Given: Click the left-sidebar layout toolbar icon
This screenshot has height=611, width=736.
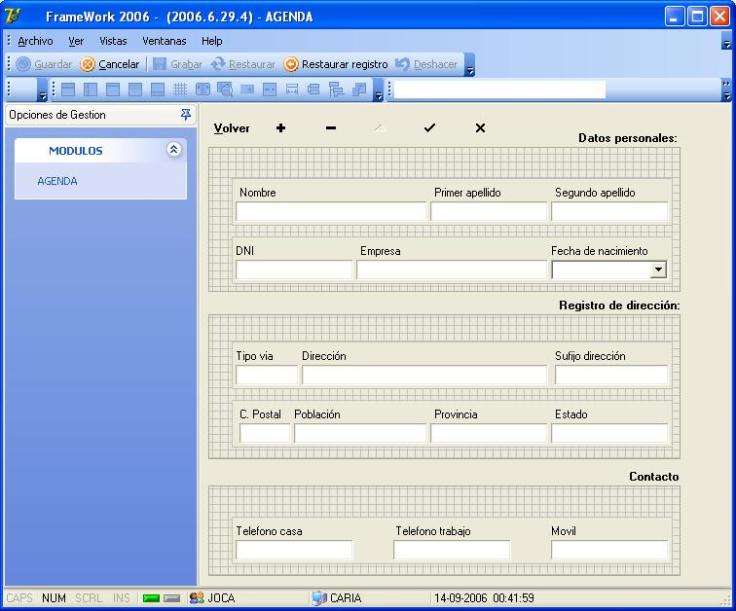Looking at the screenshot, I should [90, 89].
